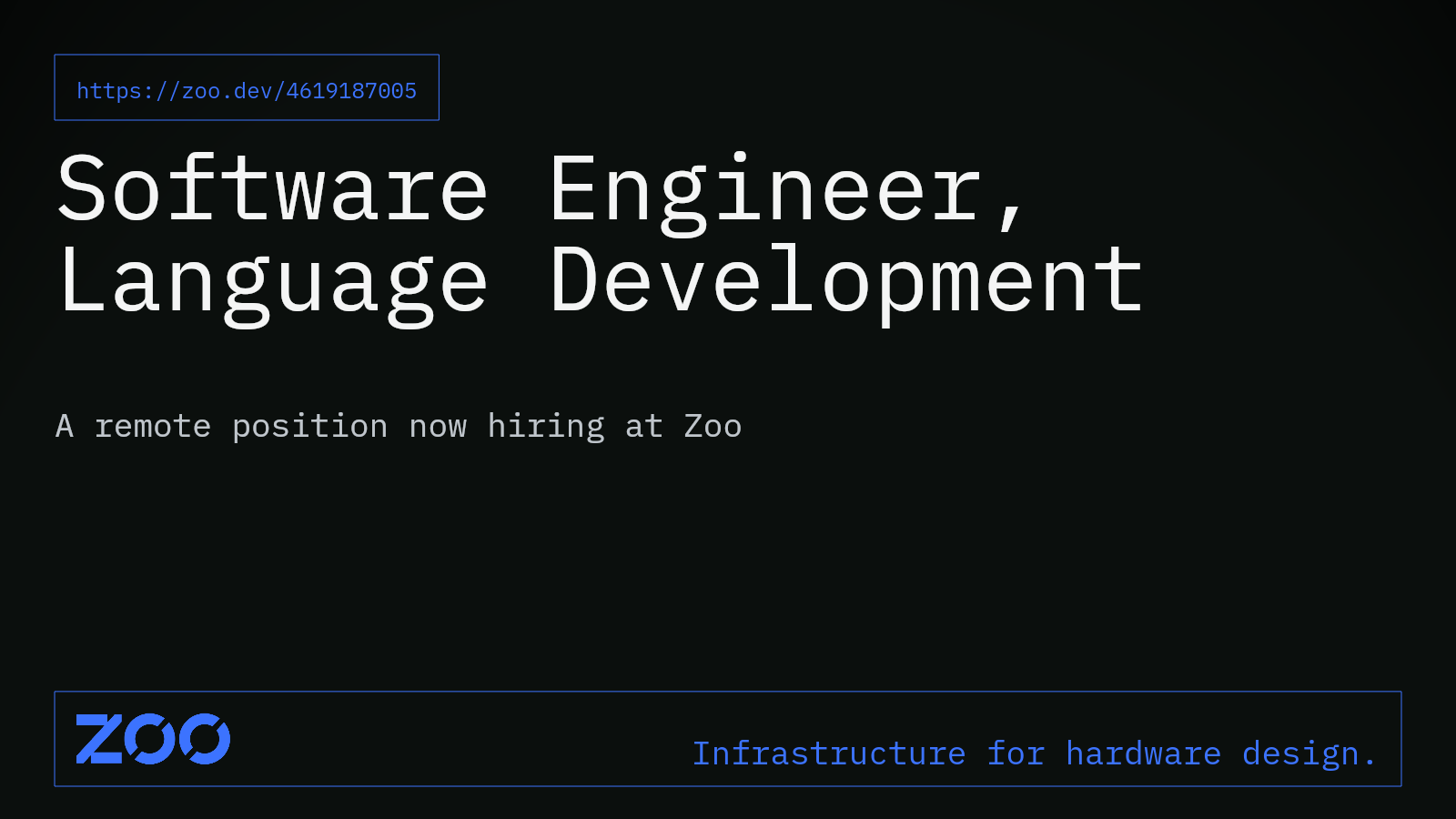Click Zoo at end of subtitle
The image size is (1456, 819).
coord(713,426)
